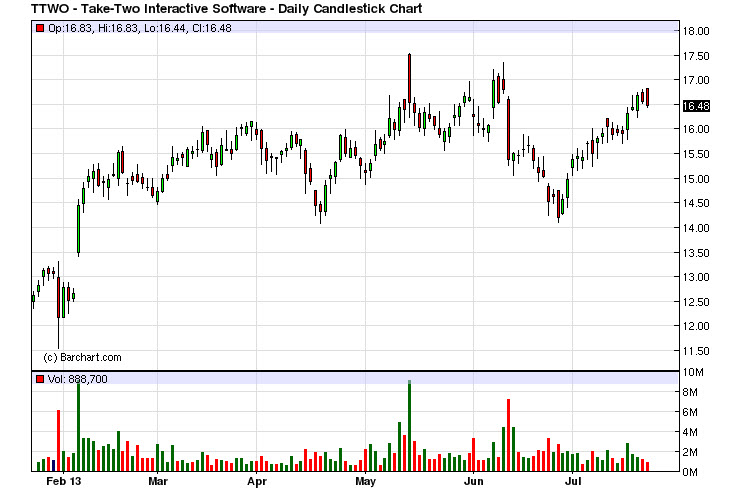Click the 14.50 price axis label
The image size is (756, 493).
point(696,203)
